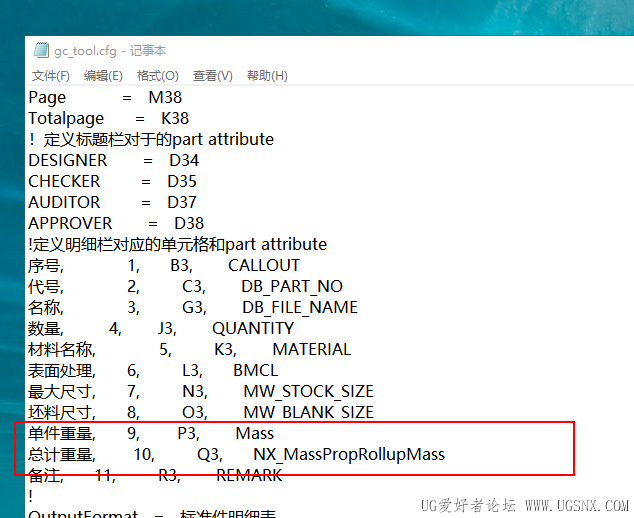Image resolution: width=634 pixels, height=518 pixels.
Task: Click the MATERIAL attribute text
Action: 312,350
